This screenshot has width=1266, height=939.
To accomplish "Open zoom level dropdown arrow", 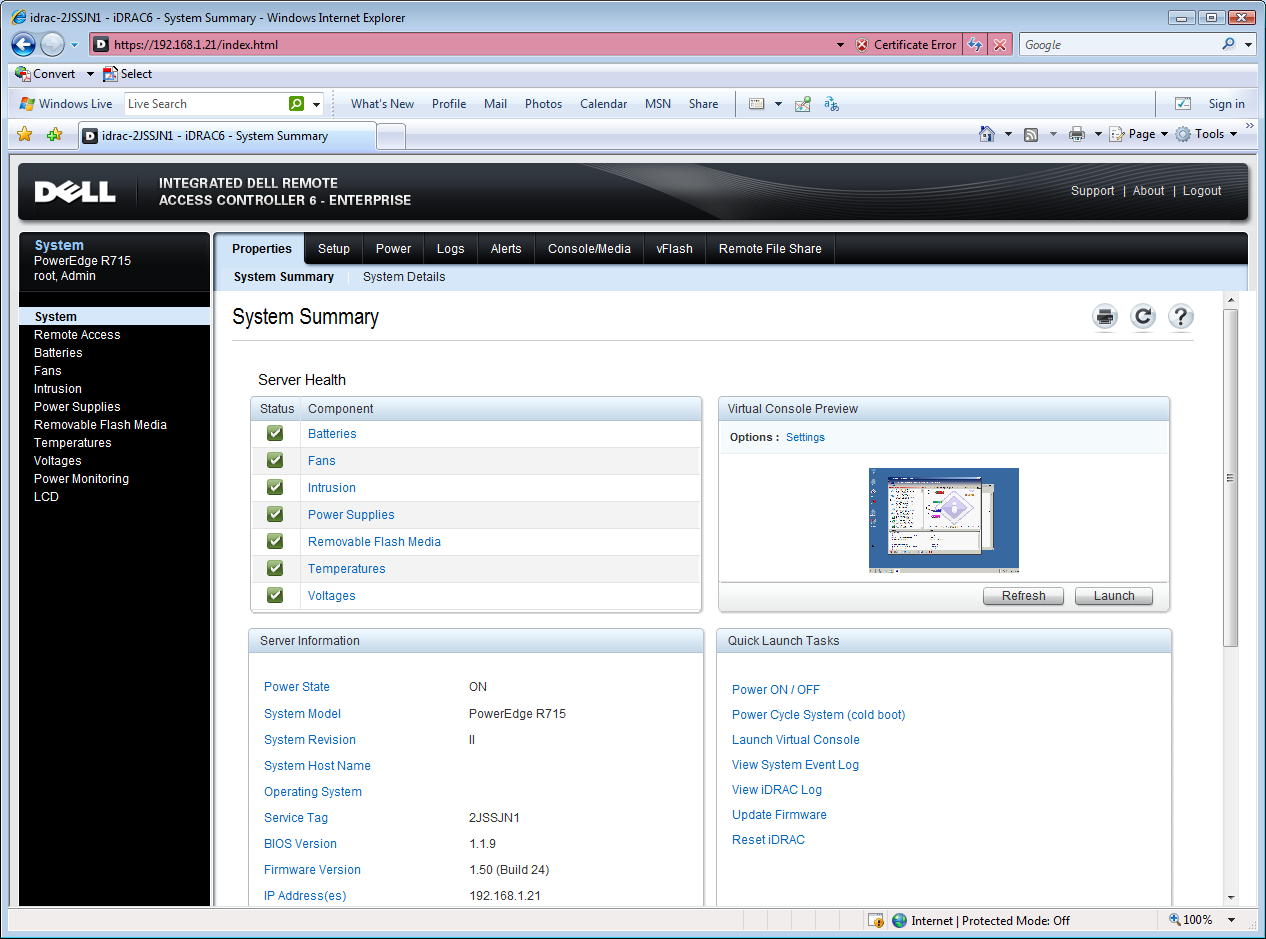I will [x=1232, y=920].
